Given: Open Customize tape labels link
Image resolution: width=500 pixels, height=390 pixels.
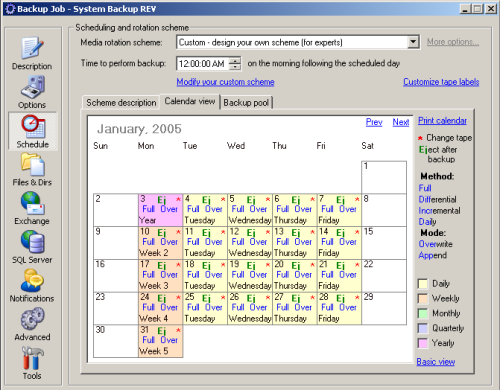Looking at the screenshot, I should click(441, 82).
